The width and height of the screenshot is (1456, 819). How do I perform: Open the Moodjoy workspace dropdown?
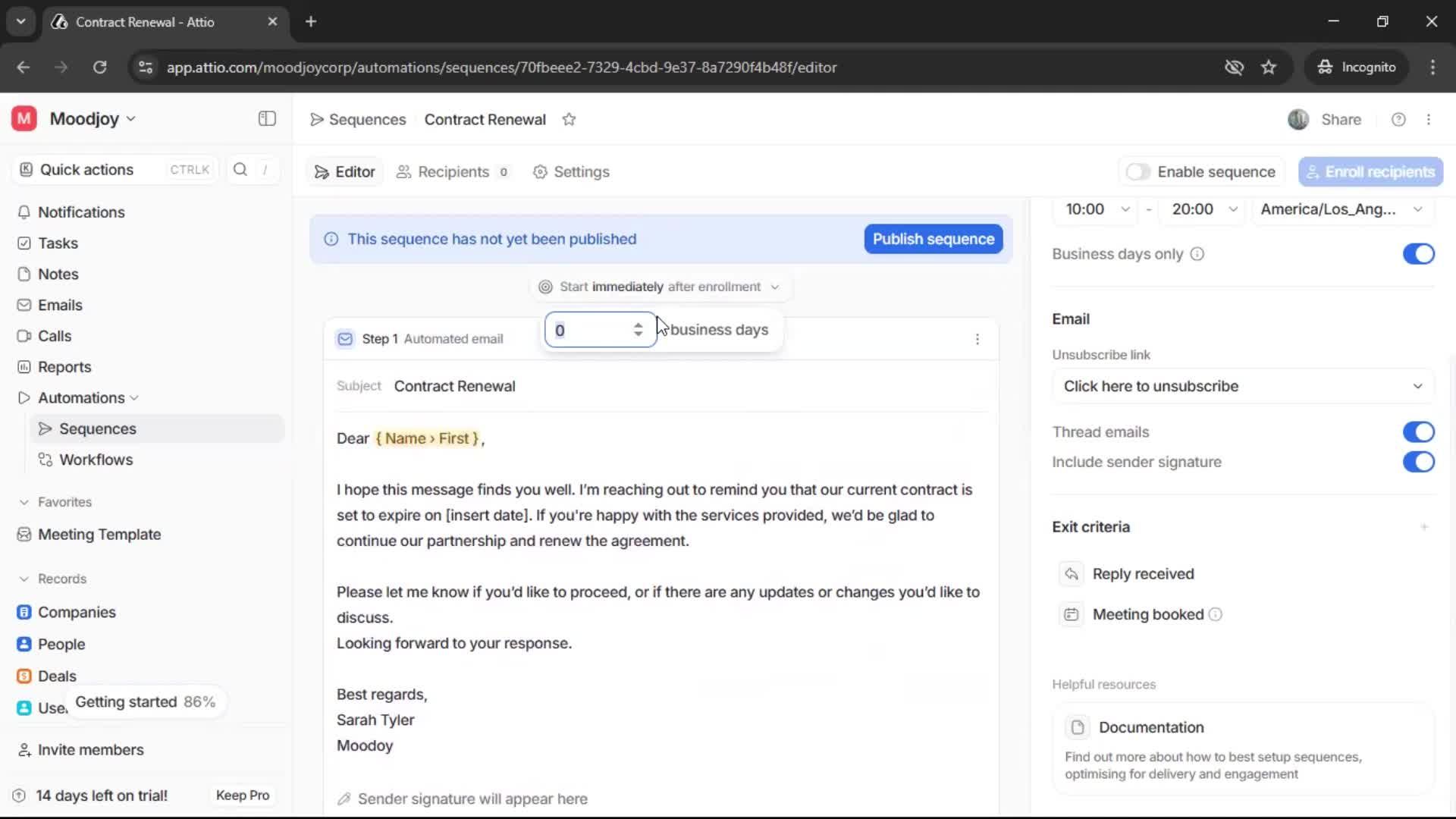[x=93, y=119]
